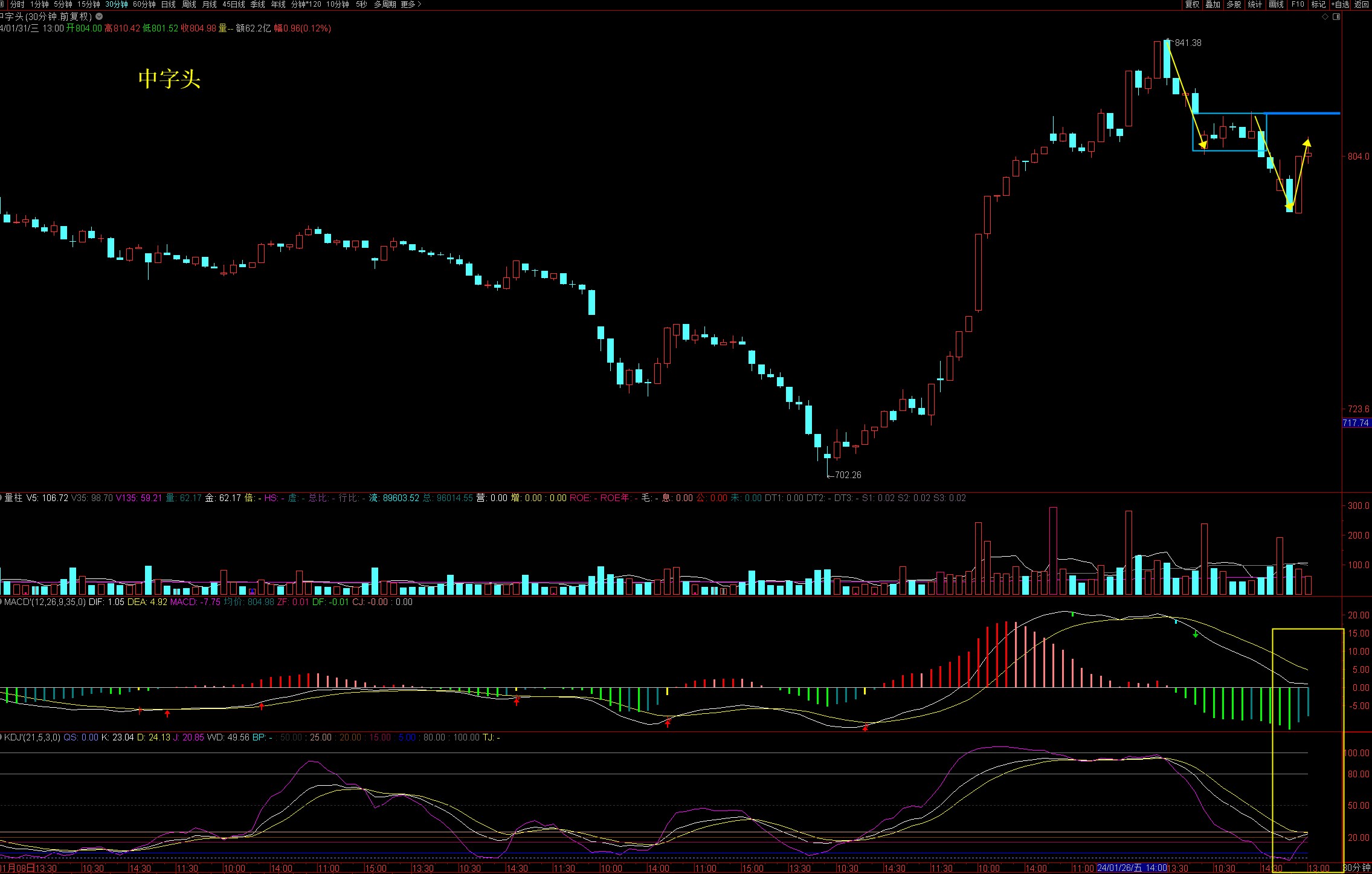Select the 60分钟 period tab
1372x874 pixels.
click(x=144, y=4)
